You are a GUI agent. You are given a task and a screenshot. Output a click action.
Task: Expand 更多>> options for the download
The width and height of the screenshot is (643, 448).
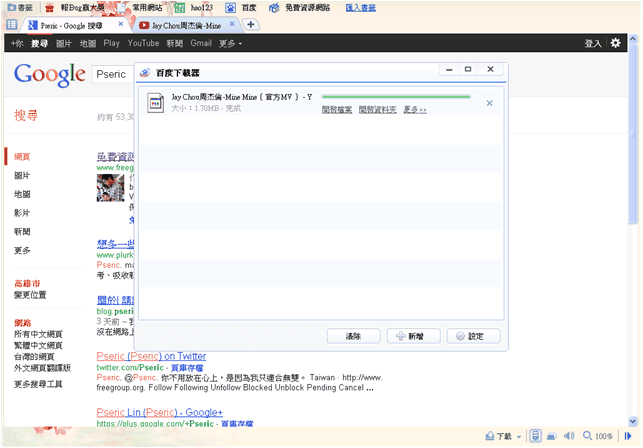415,110
